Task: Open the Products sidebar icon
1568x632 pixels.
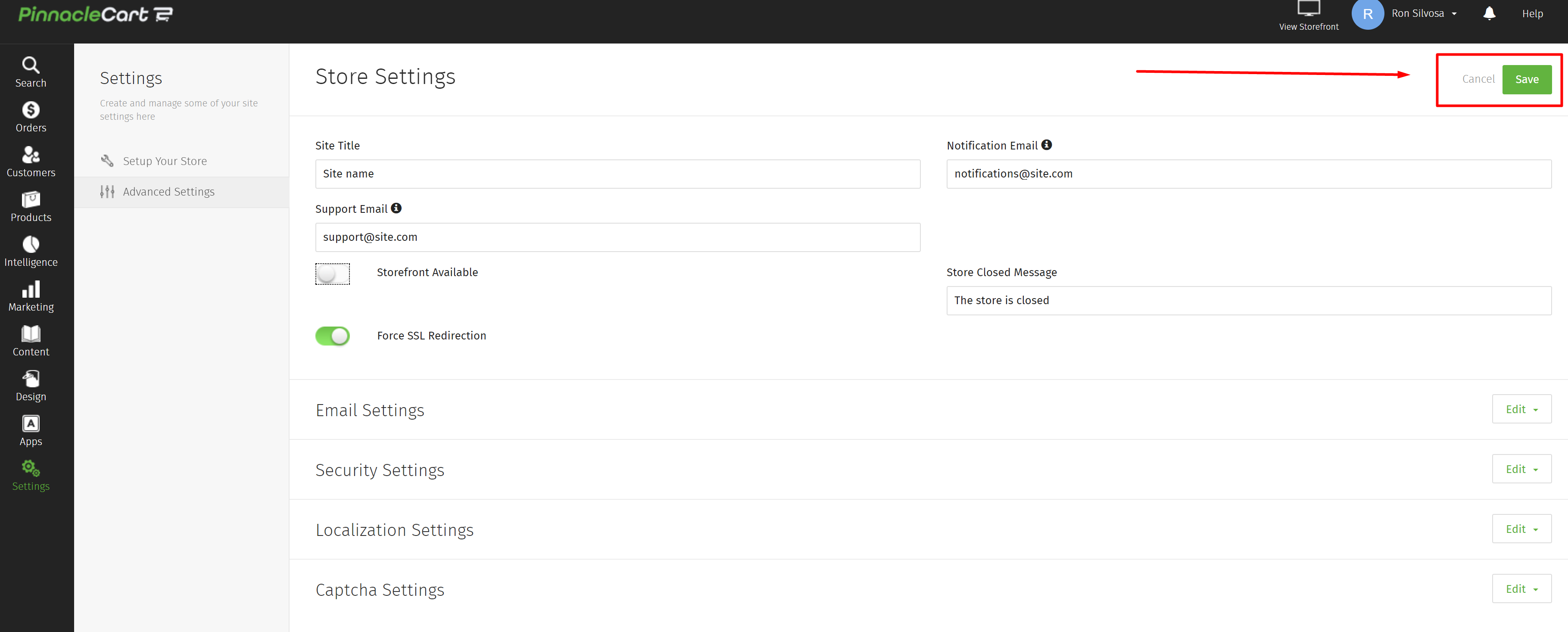Action: pos(31,200)
